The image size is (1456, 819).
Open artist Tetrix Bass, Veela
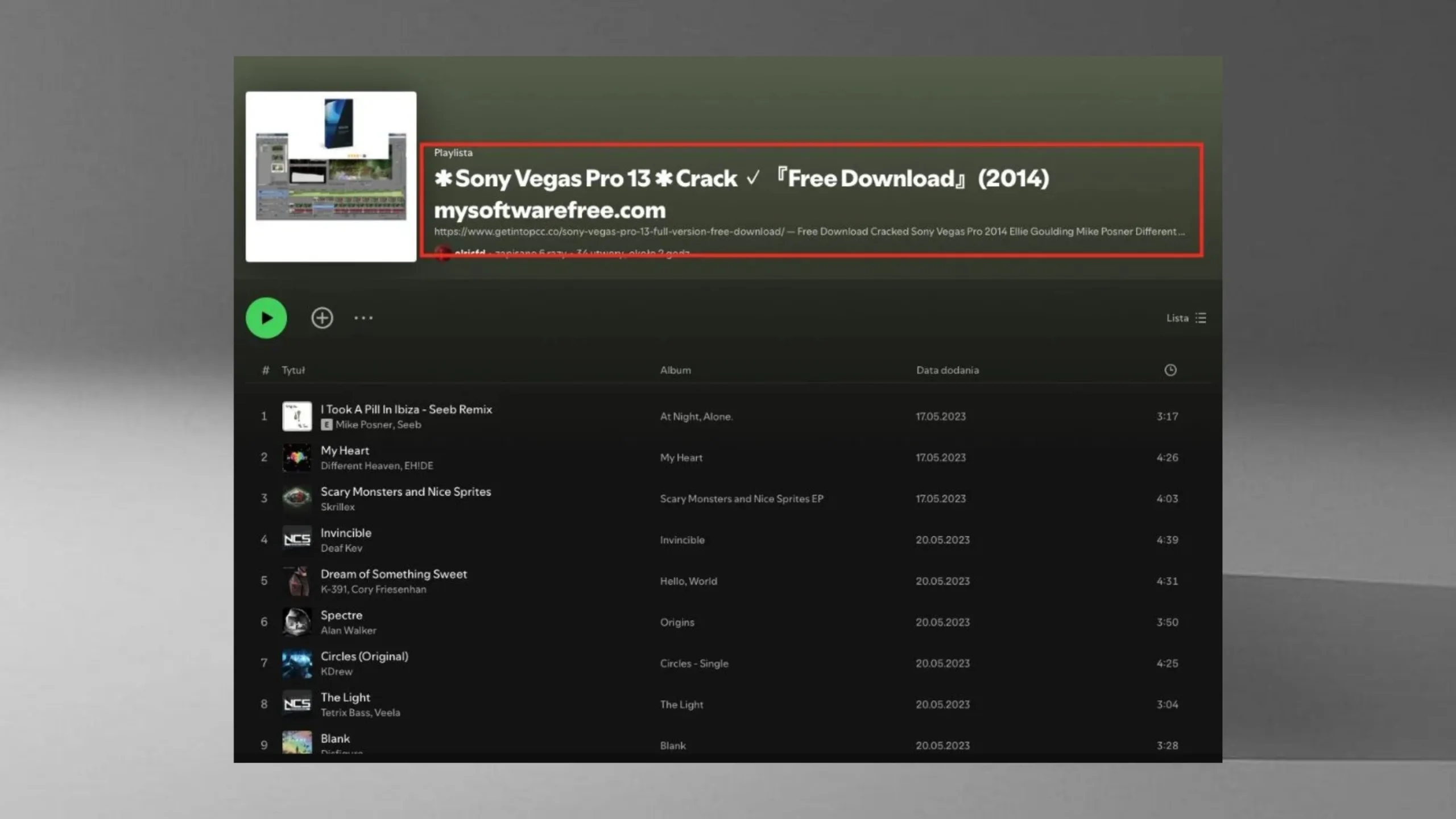(360, 713)
